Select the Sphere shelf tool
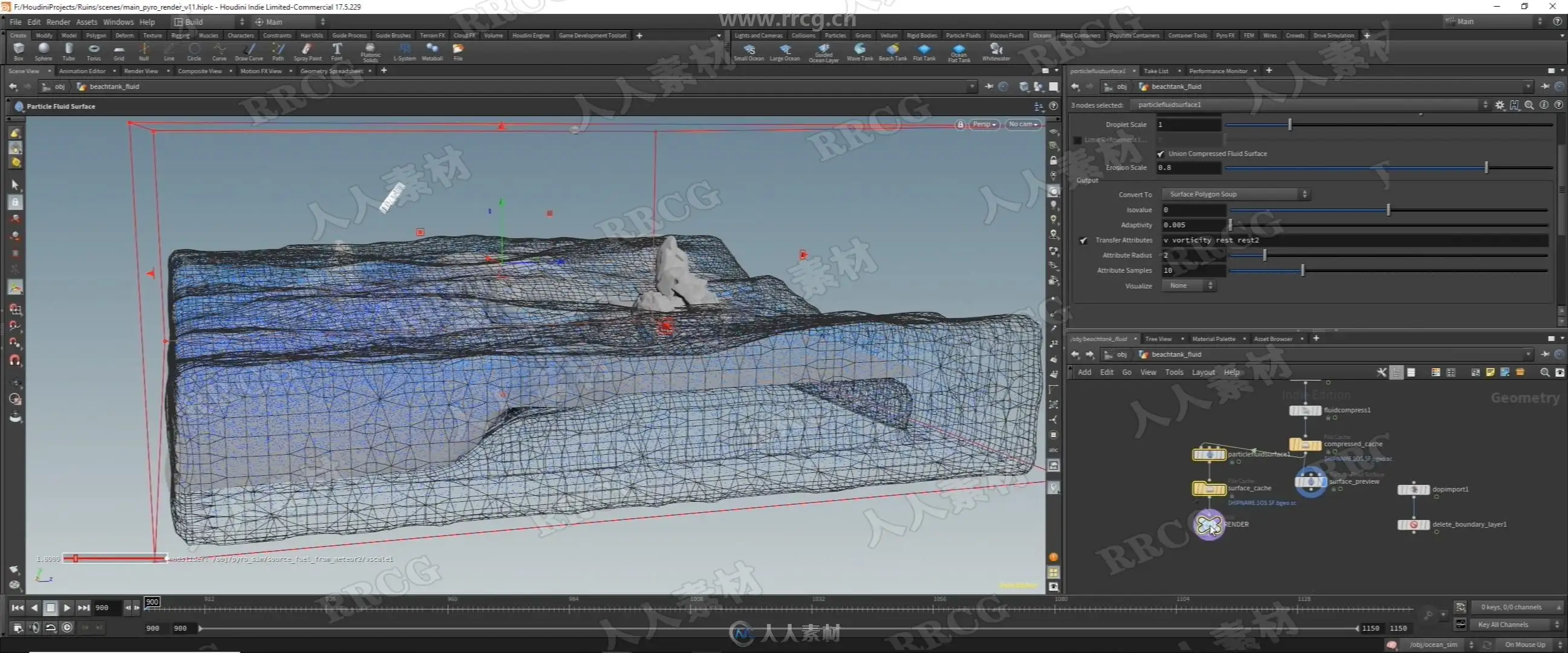This screenshot has height=653, width=1568. coord(43,51)
